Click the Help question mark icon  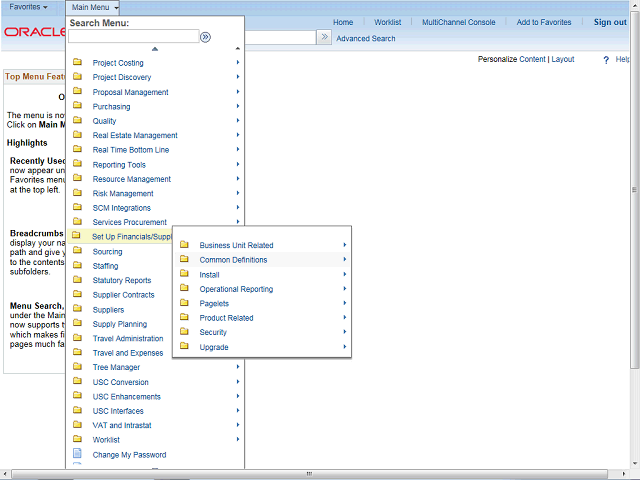(x=606, y=60)
